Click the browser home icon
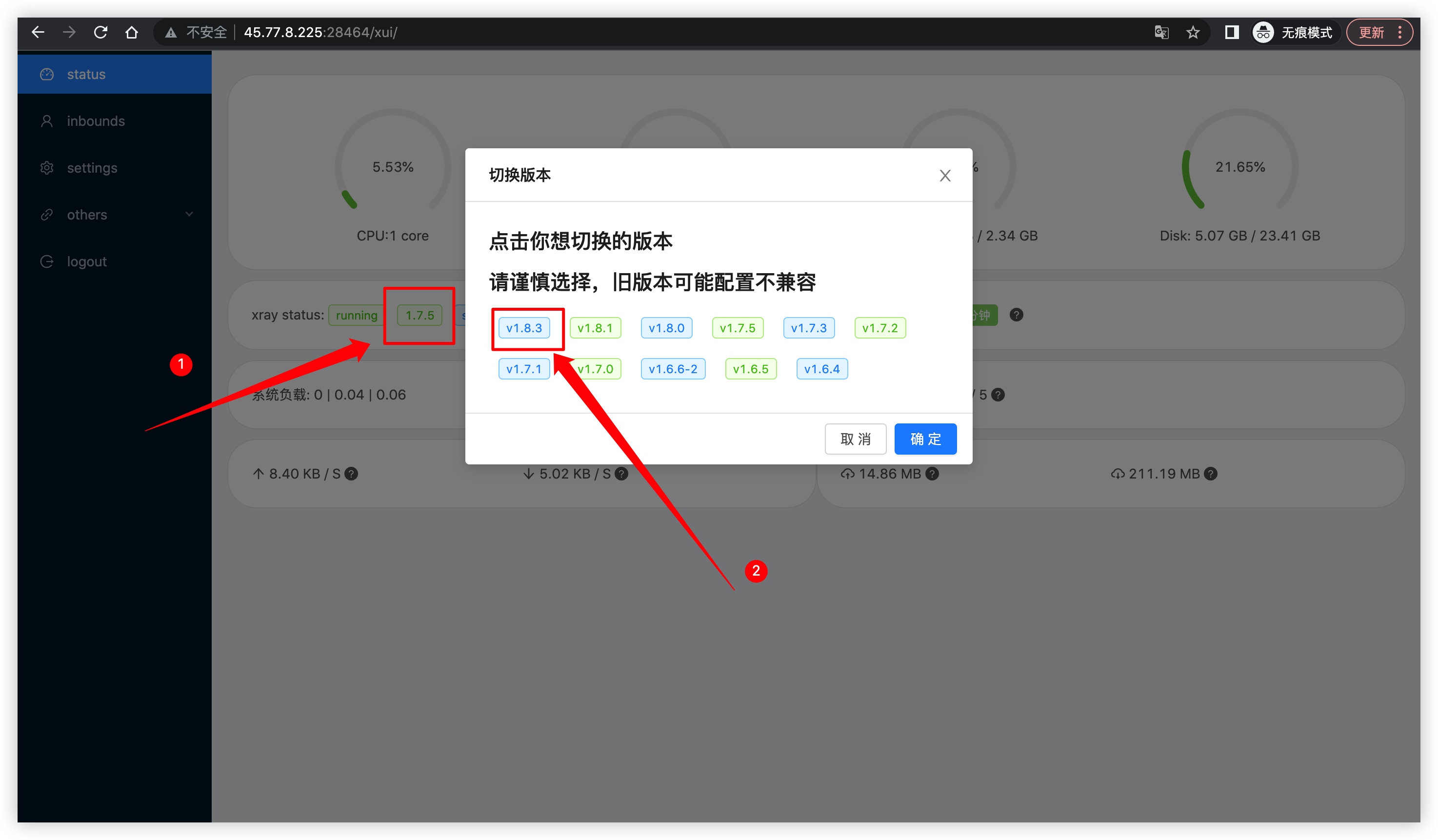This screenshot has height=840, width=1438. coord(132,33)
